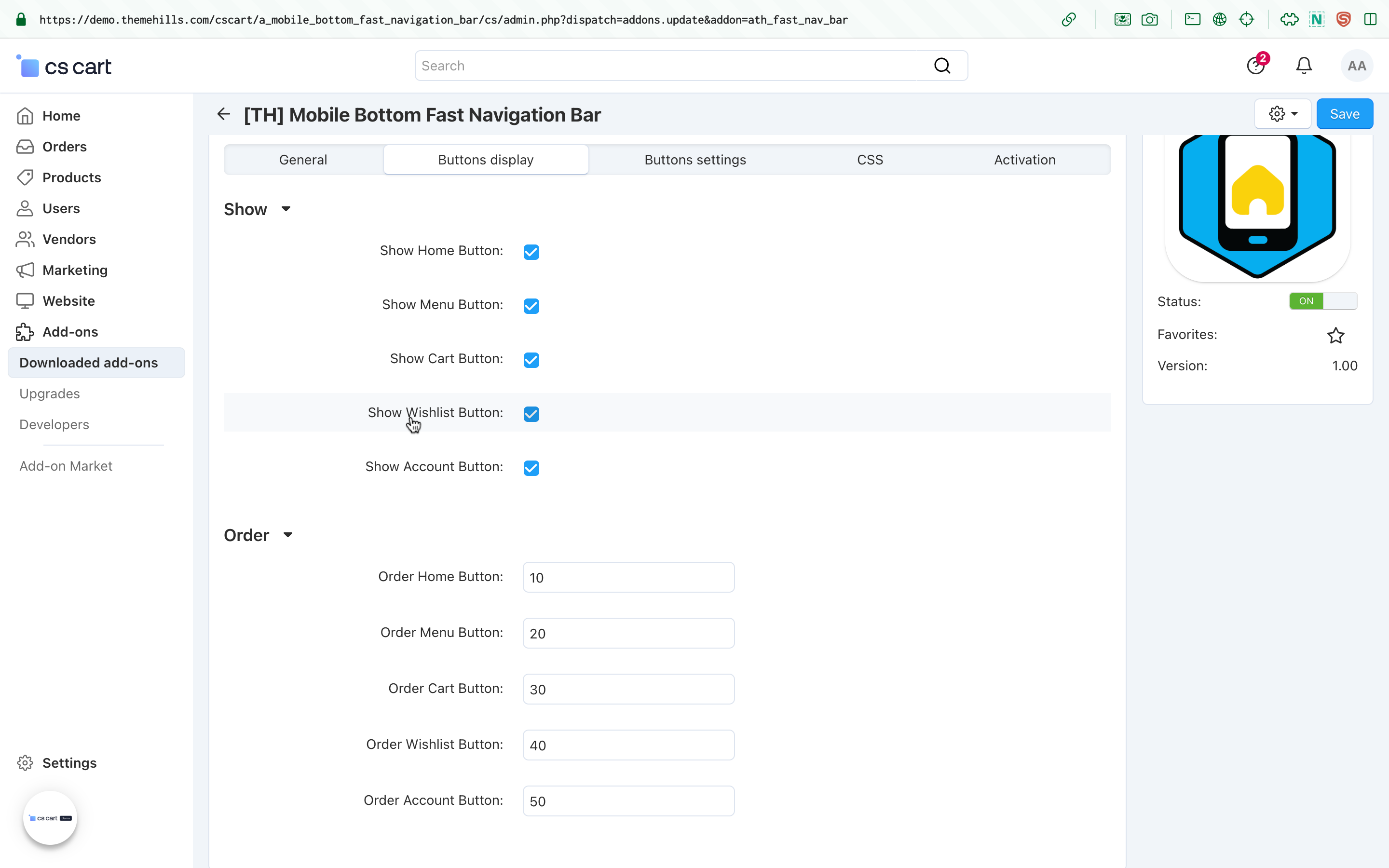The width and height of the screenshot is (1389, 868).
Task: Collapse the Show section
Action: tap(286, 209)
